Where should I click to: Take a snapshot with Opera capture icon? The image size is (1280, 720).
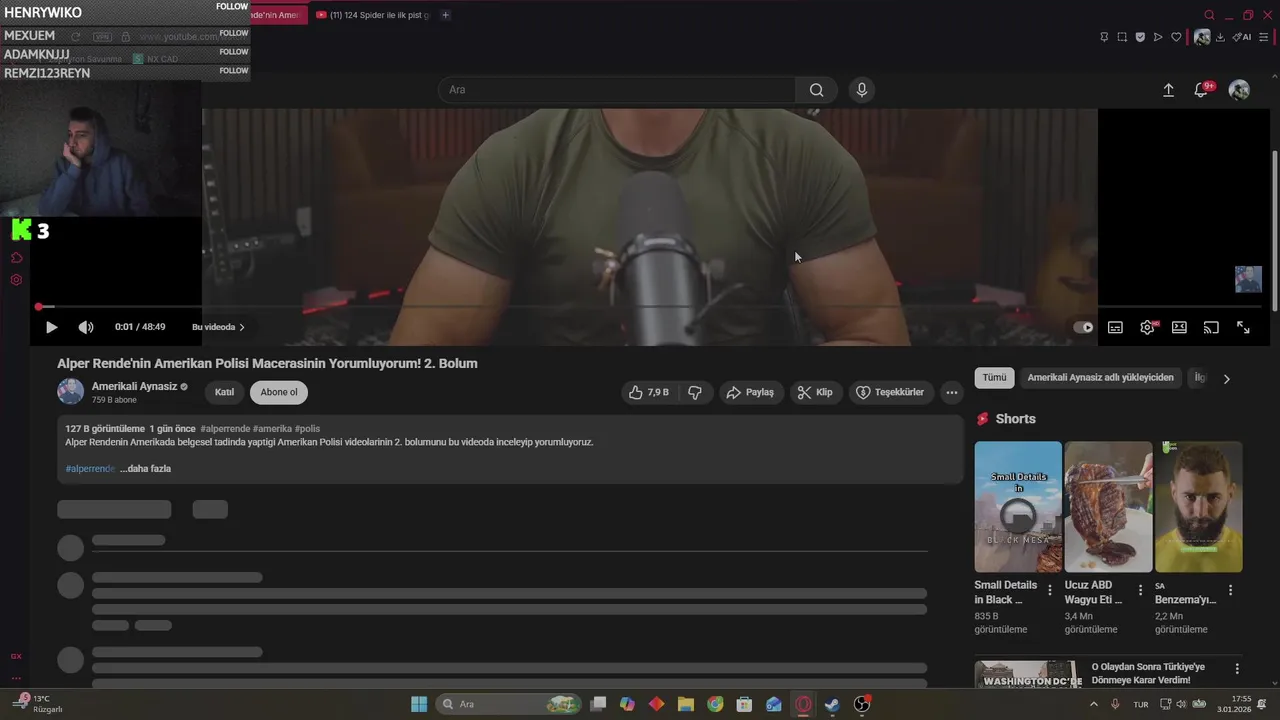1122,37
